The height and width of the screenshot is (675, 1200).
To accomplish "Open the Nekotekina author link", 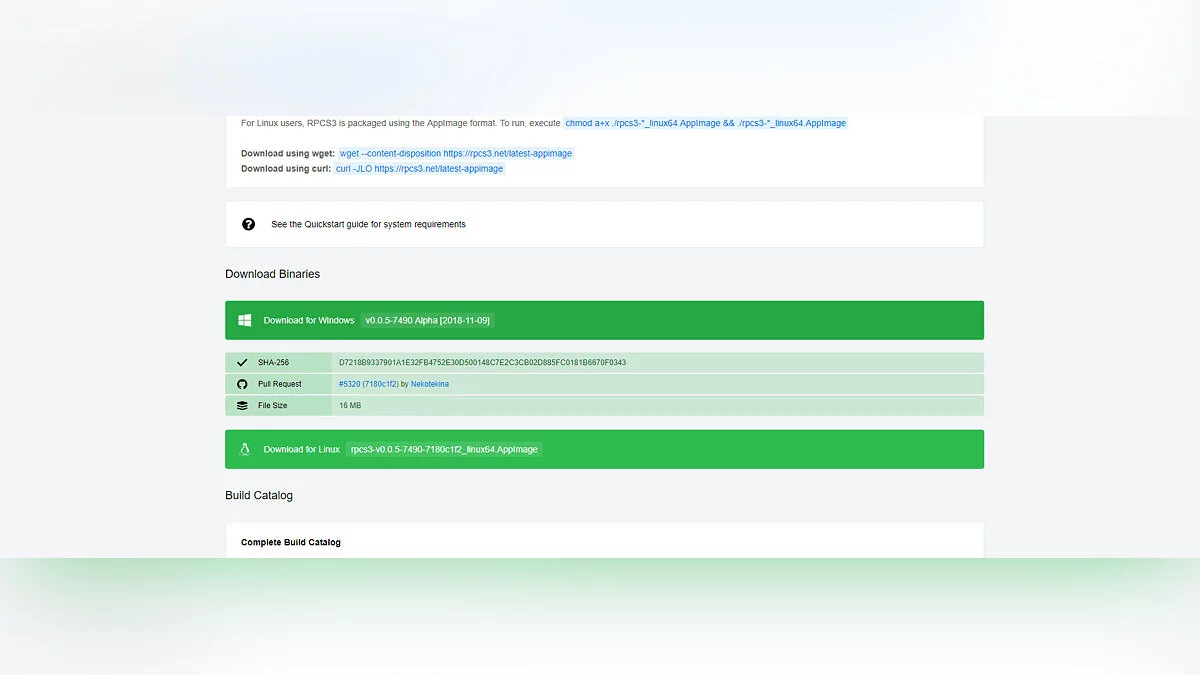I will 430,384.
